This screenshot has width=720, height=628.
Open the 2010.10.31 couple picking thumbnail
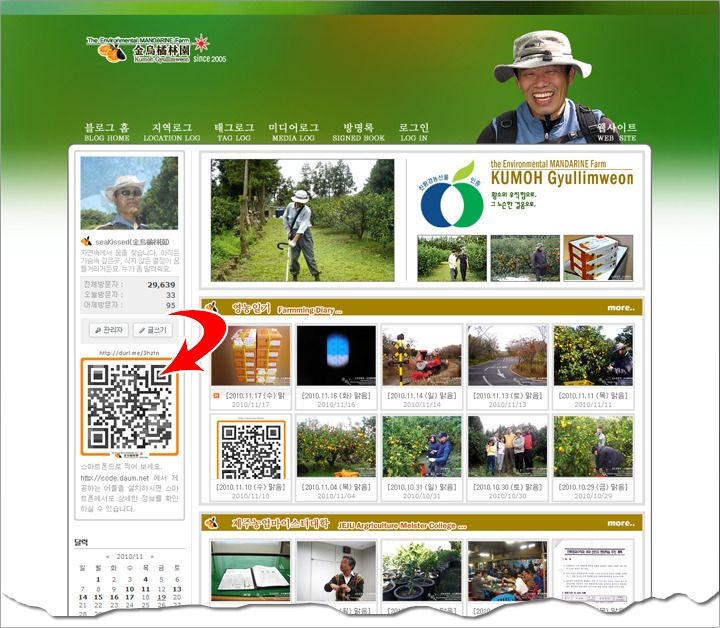422,447
